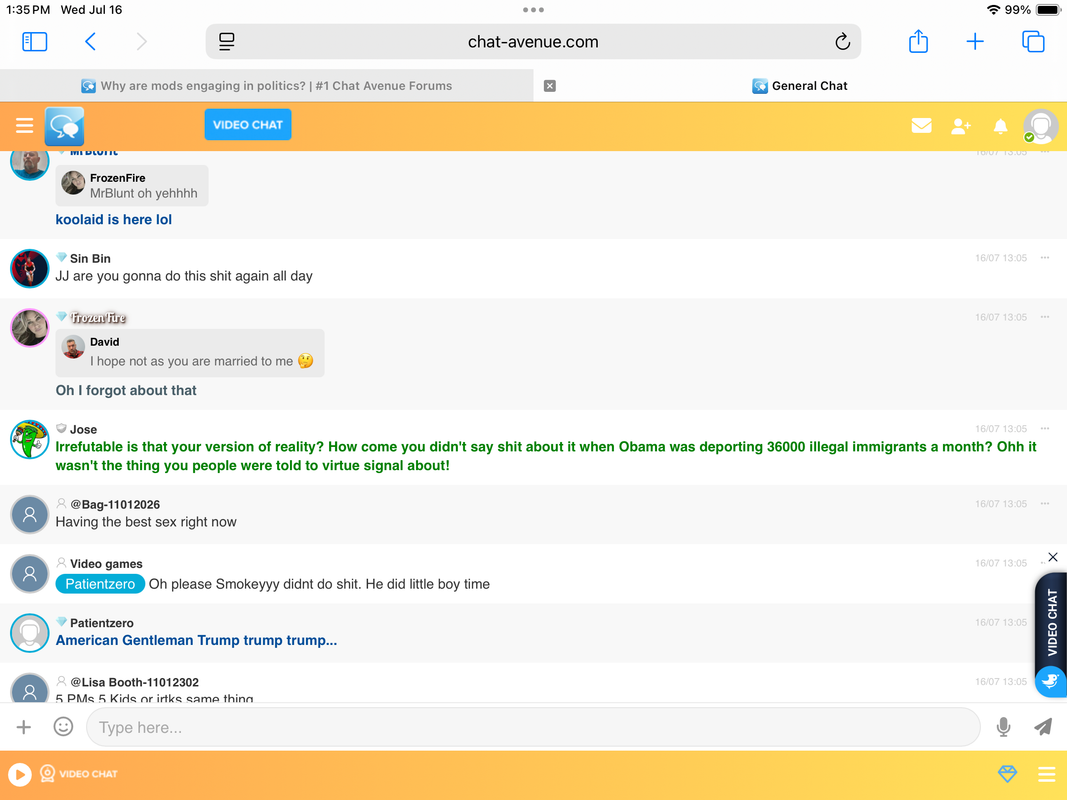This screenshot has width=1067, height=800.
Task: Switch to Why are mods engaging in politics tab
Action: (267, 86)
